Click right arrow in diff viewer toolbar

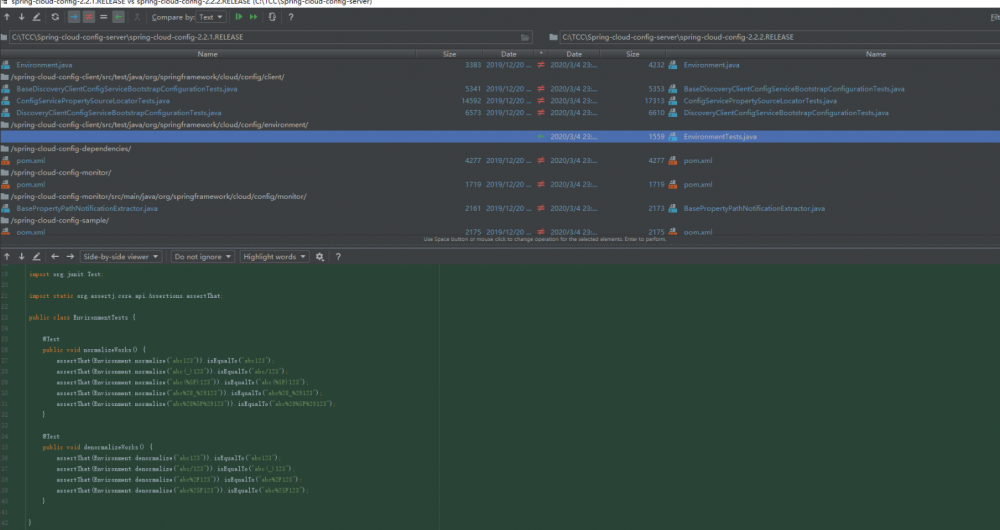click(x=70, y=256)
